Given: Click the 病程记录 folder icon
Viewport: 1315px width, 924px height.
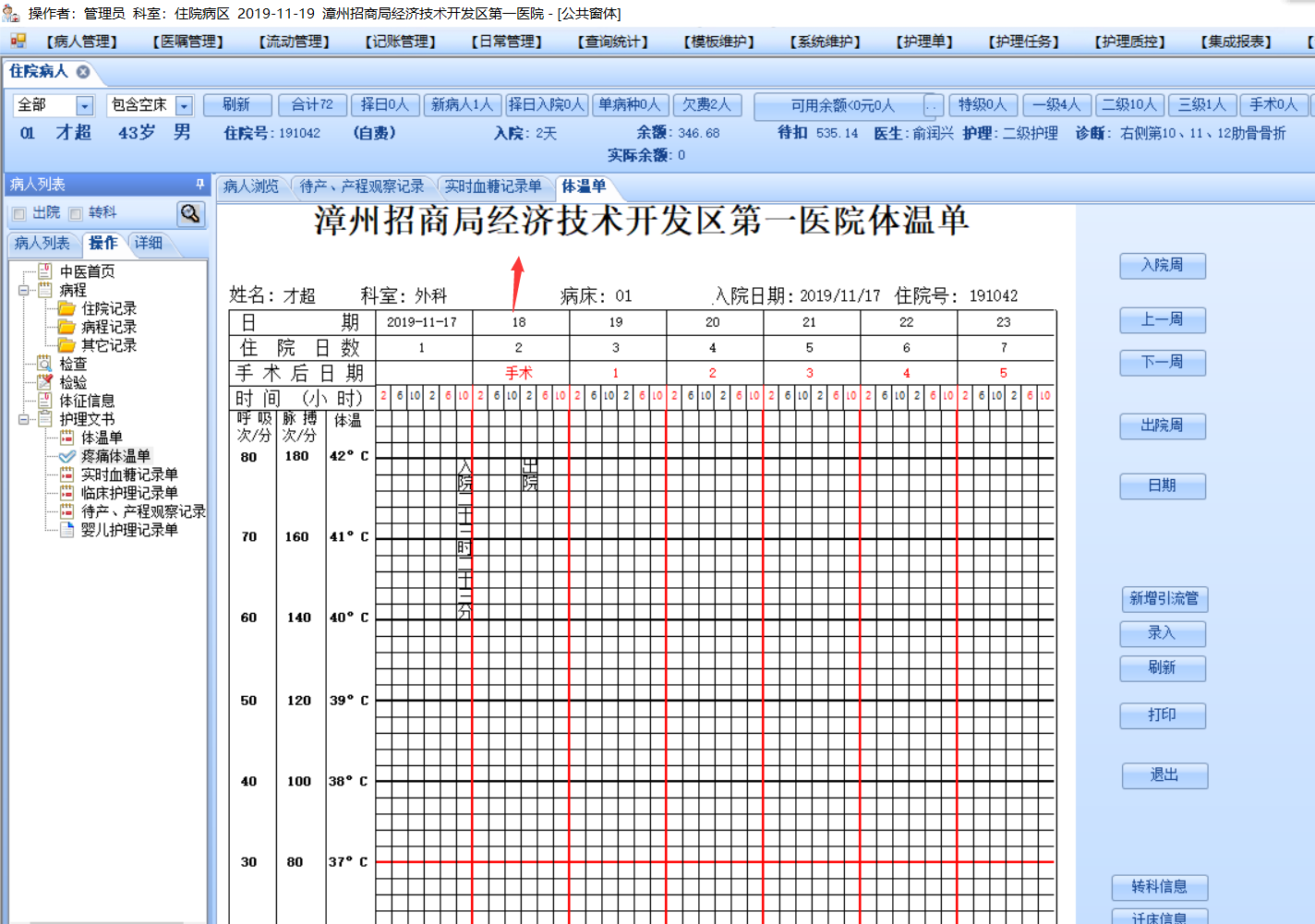Looking at the screenshot, I should 66,327.
